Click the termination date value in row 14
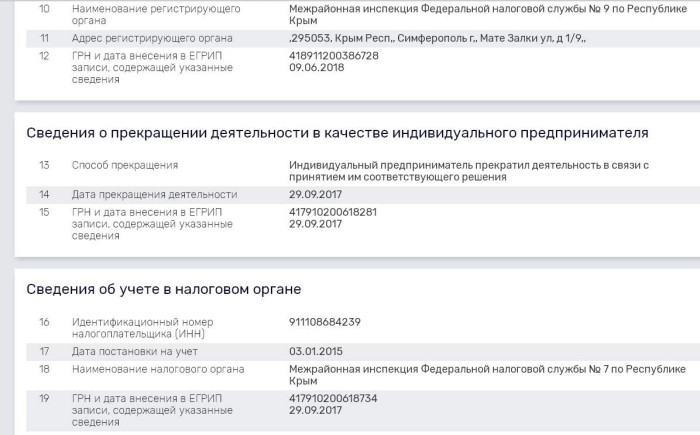Viewport: 700px width, 435px height. tap(315, 194)
